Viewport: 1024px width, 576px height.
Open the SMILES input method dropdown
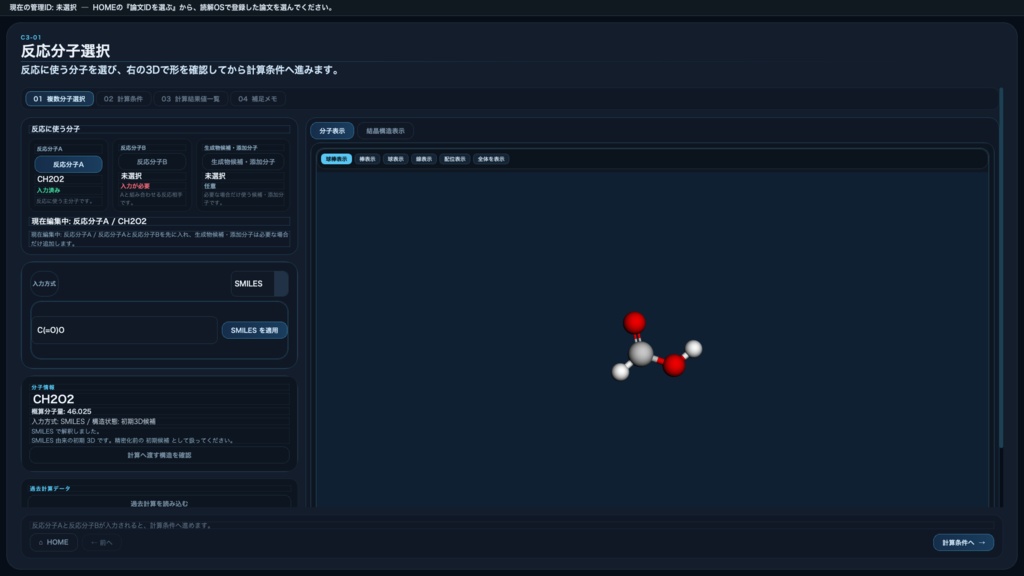[259, 283]
